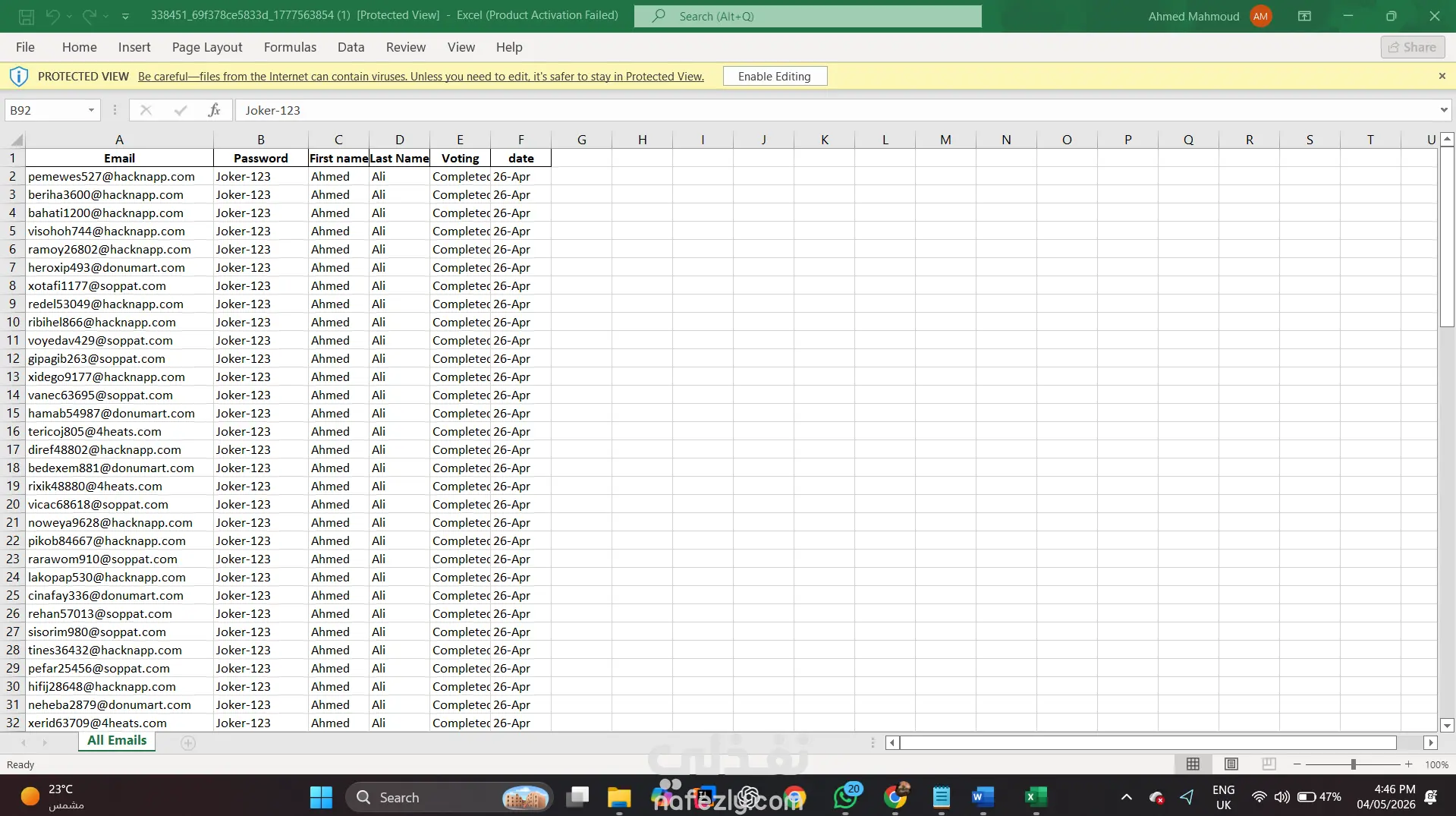Select row 1 header
Screen dimensions: 1456x816
tap(13, 158)
